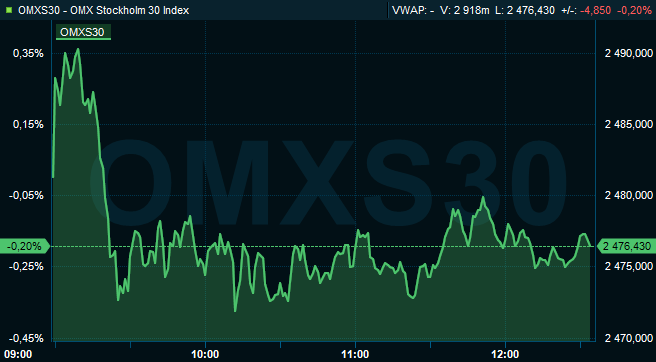Click the last price L: 2 476,430
656x362 pixels.
click(x=525, y=10)
